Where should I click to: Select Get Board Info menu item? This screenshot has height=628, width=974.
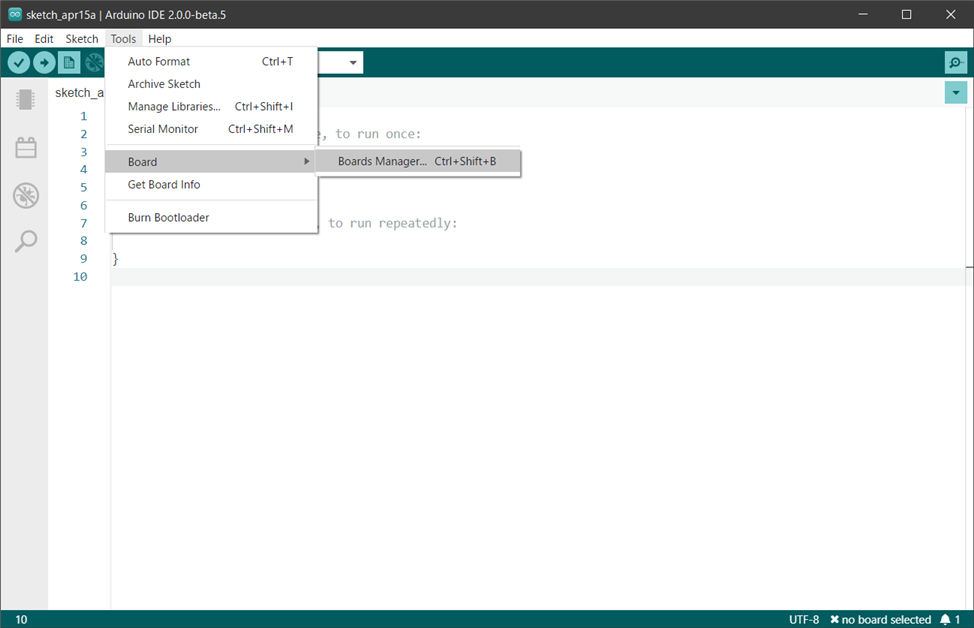(x=211, y=184)
